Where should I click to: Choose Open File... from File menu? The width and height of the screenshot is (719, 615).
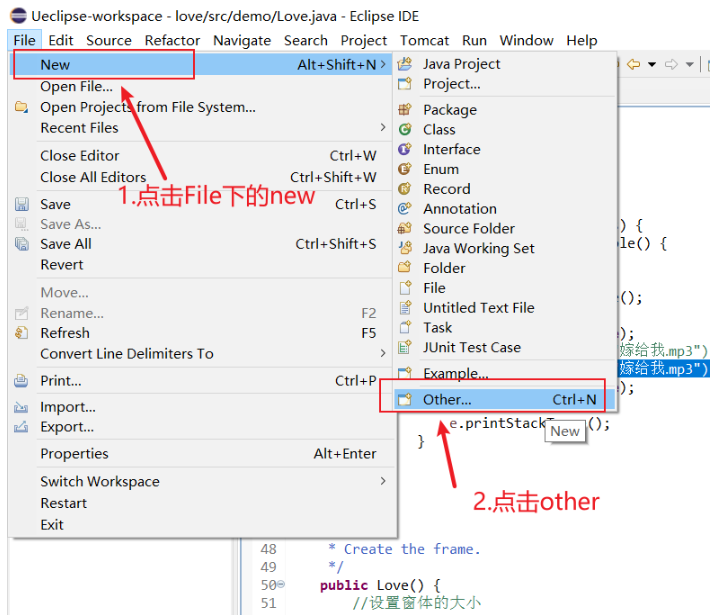pos(202,86)
